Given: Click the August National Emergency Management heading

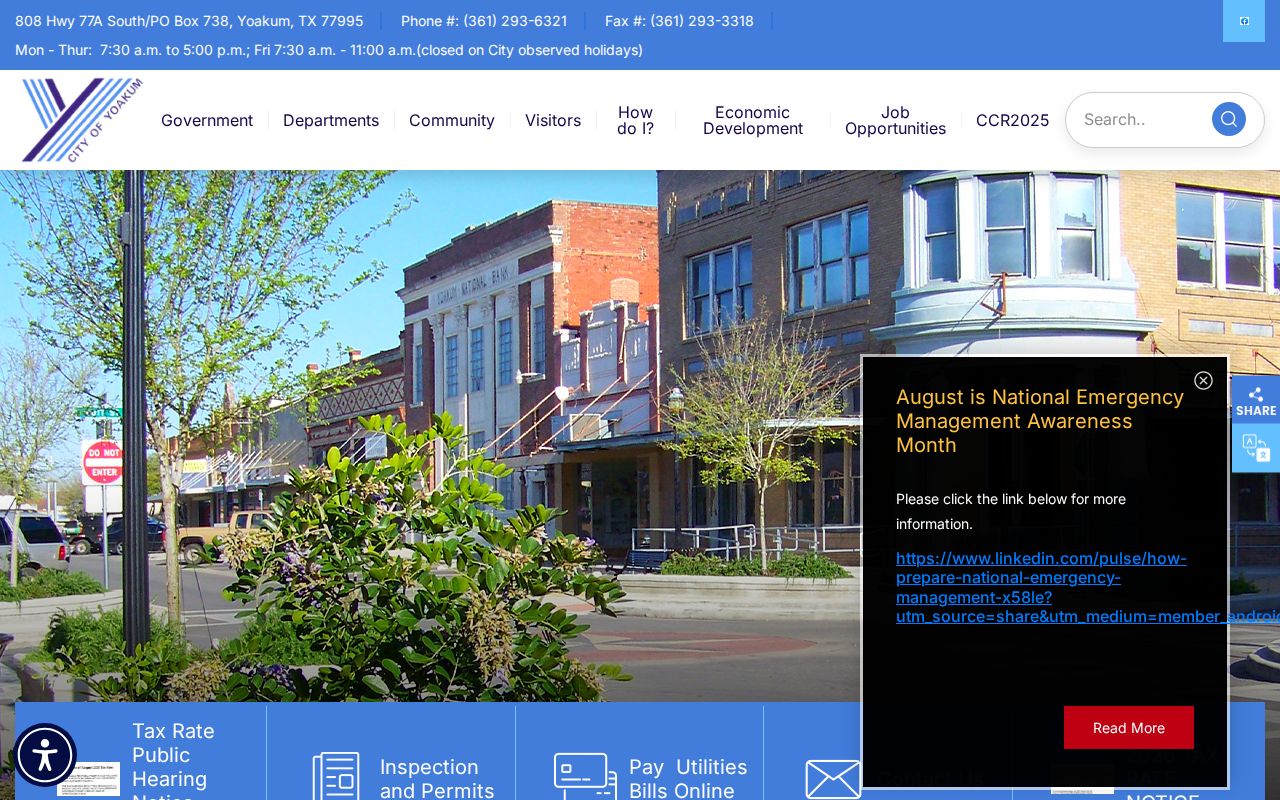Looking at the screenshot, I should tap(1040, 421).
